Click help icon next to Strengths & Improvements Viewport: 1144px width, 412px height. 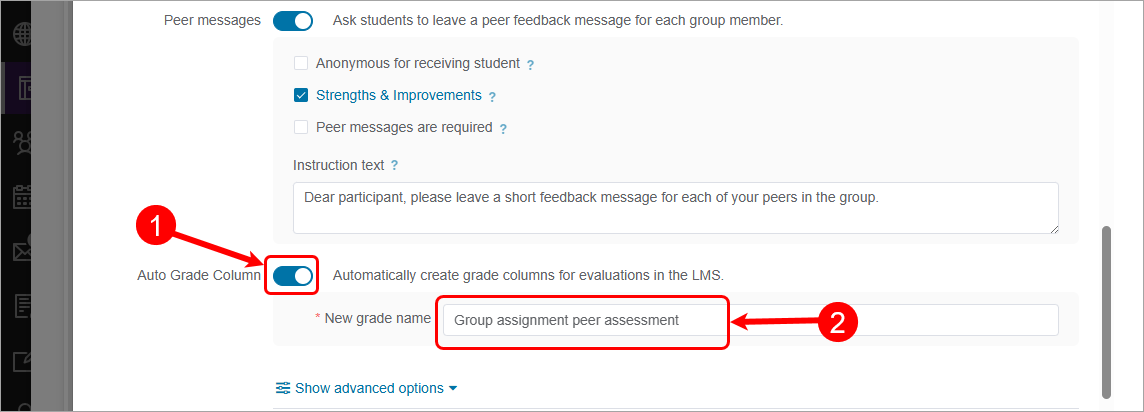tap(492, 97)
